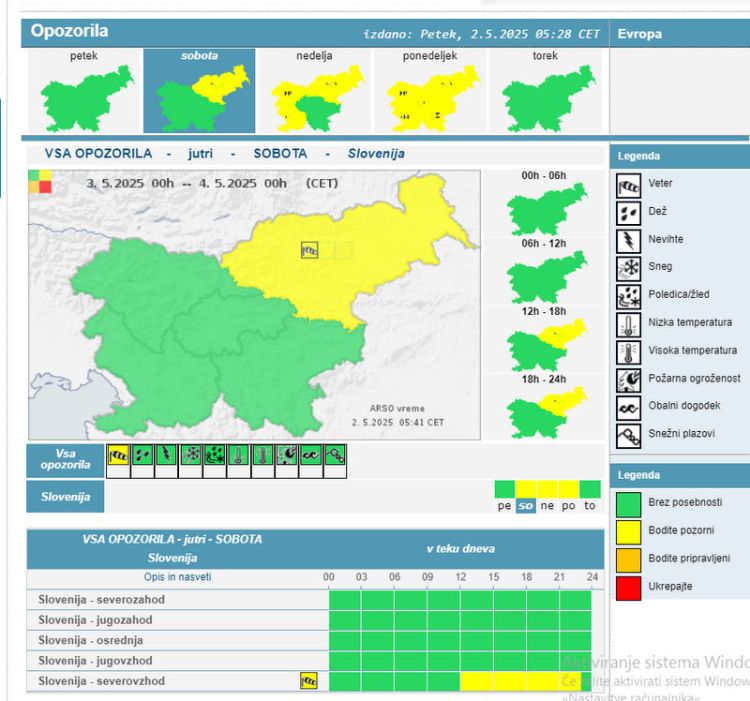This screenshot has height=701, width=750.
Task: Show the 18h - 24h map thumbnail
Action: click(544, 409)
